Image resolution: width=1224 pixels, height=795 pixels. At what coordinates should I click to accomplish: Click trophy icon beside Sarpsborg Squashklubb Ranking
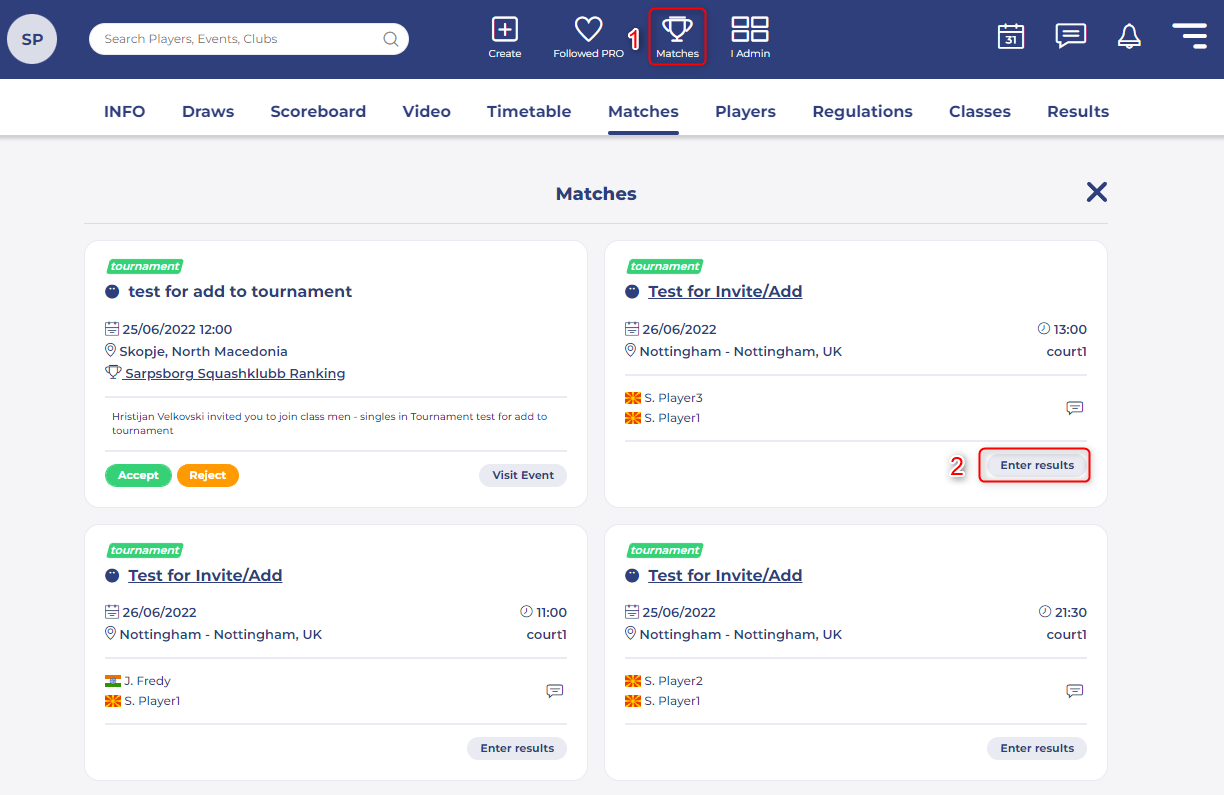(x=113, y=373)
